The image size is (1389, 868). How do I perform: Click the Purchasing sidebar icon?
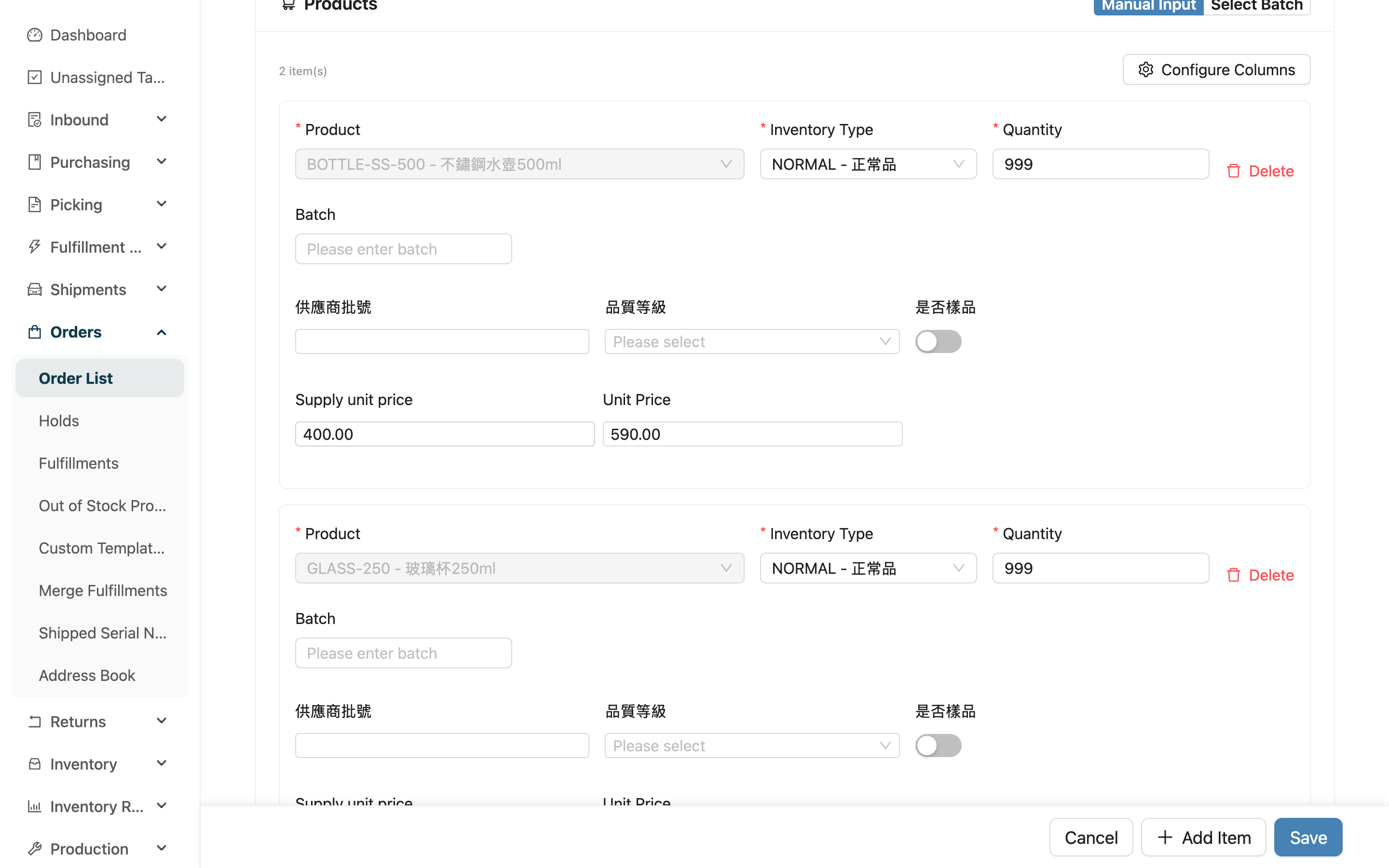click(x=34, y=163)
